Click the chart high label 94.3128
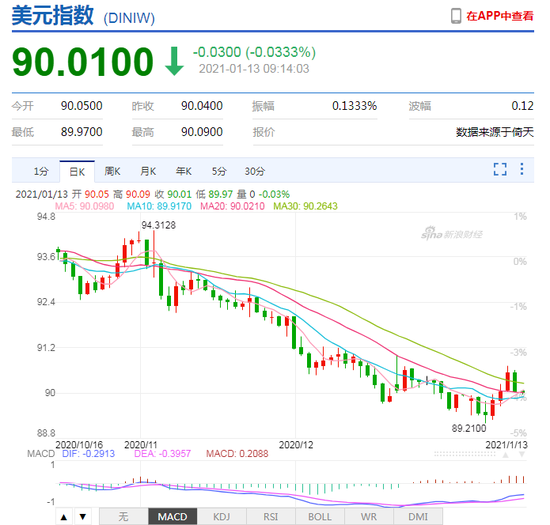Screen dimensions: 550x525 coord(159,225)
